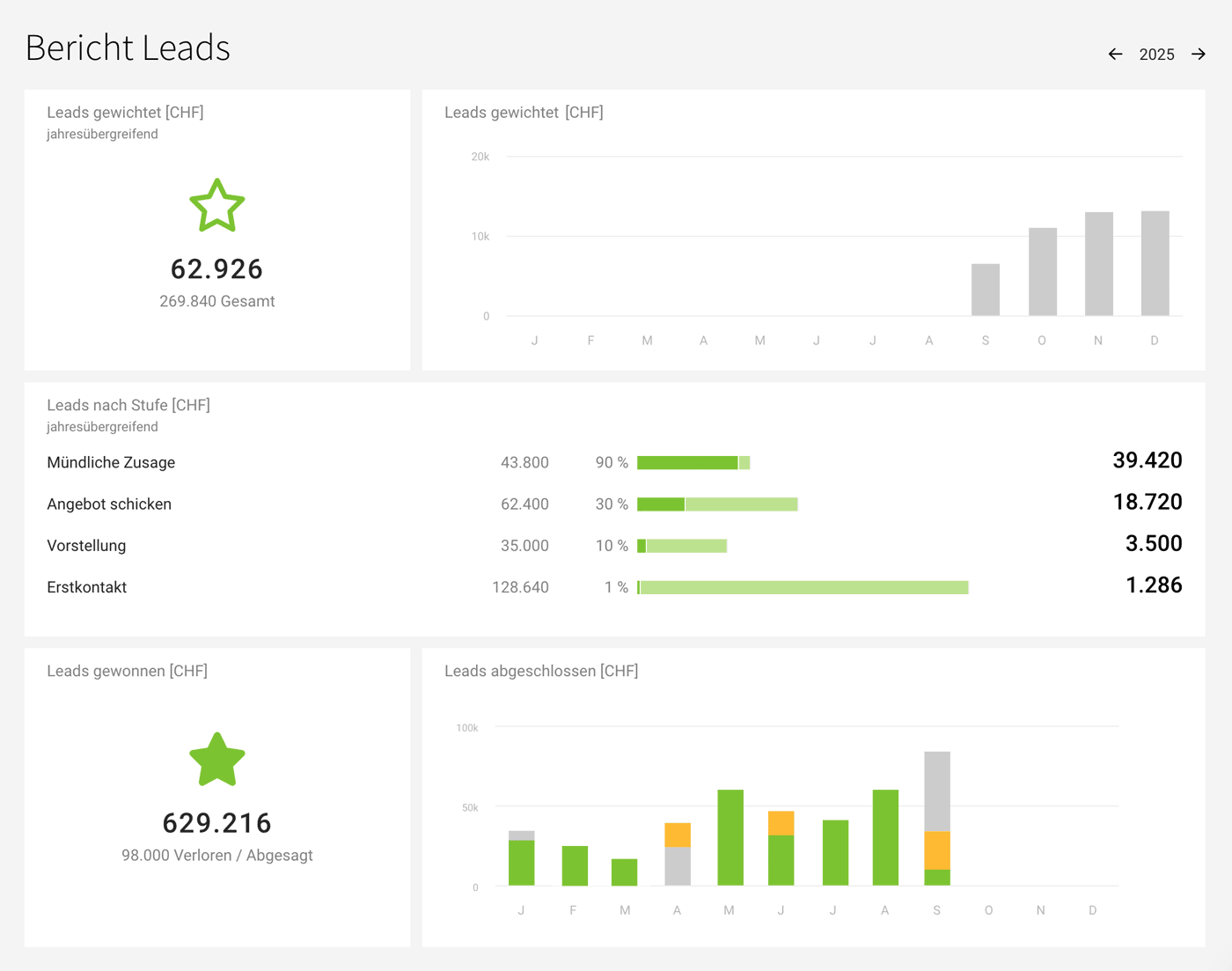
Task: Click the September bar in Leads abgeschlossen chart
Action: pyautogui.click(x=936, y=819)
